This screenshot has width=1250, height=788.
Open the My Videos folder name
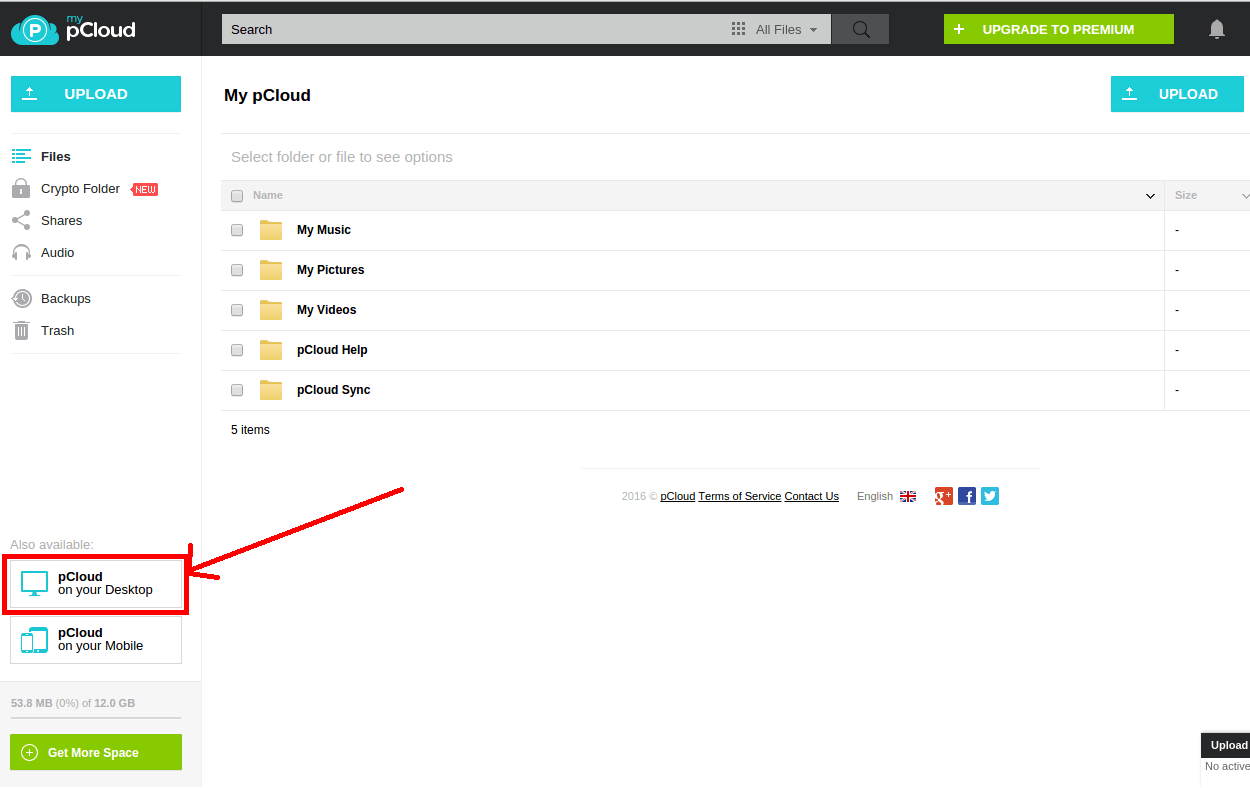coord(327,310)
